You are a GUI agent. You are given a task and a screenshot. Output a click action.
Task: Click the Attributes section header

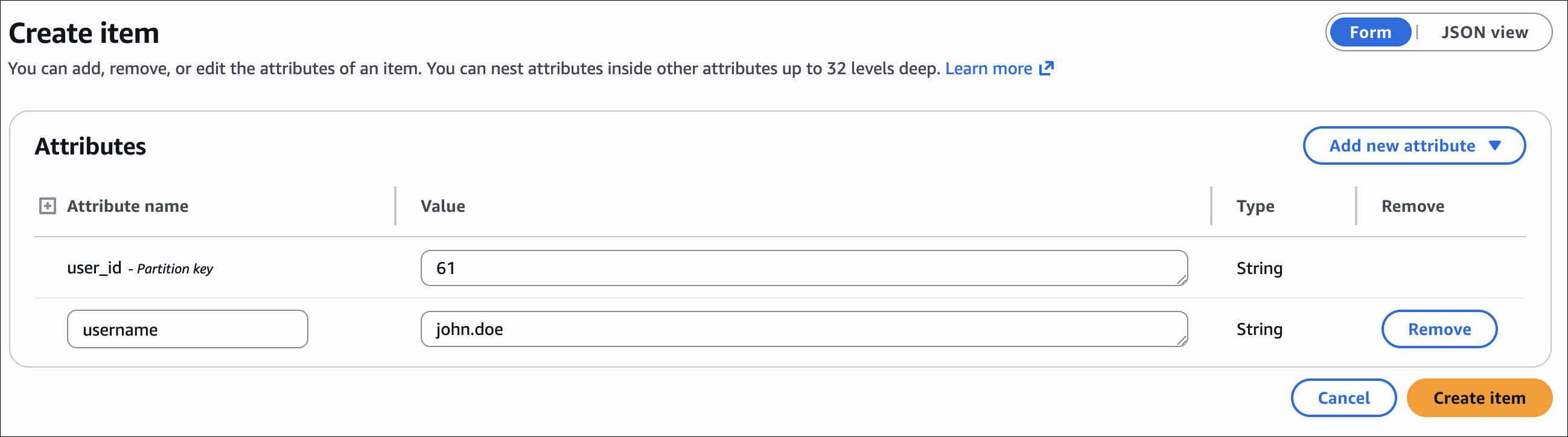[x=90, y=145]
